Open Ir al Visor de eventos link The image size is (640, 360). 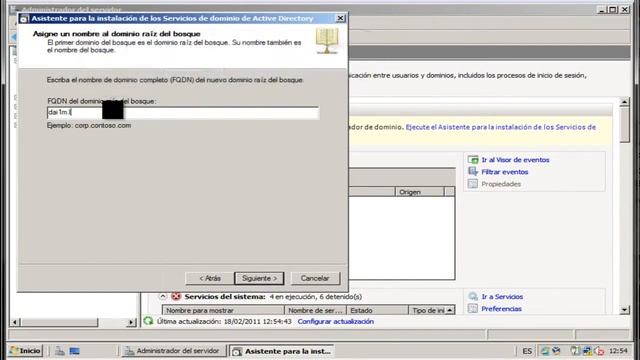click(x=515, y=160)
